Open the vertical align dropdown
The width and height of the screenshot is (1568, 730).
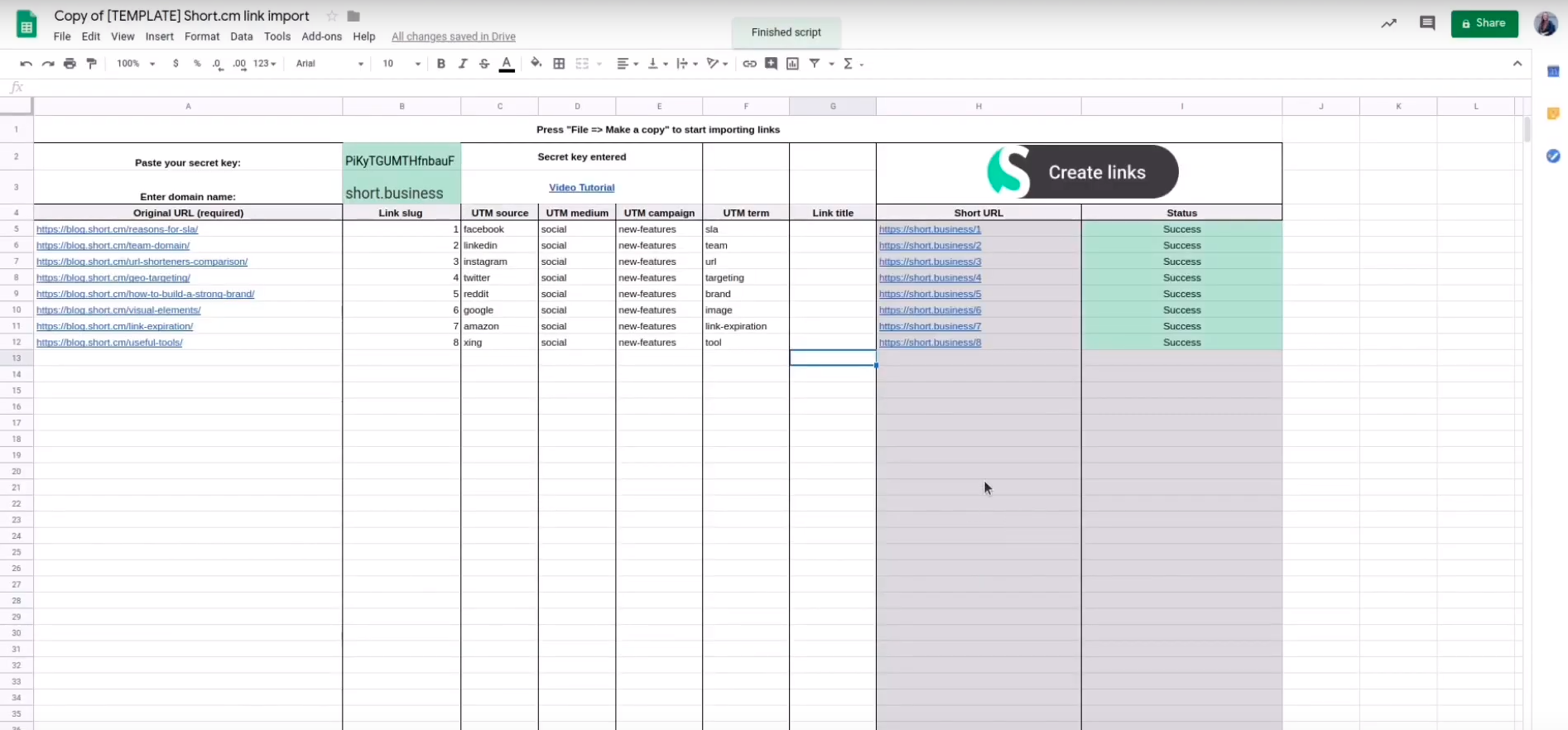(658, 64)
